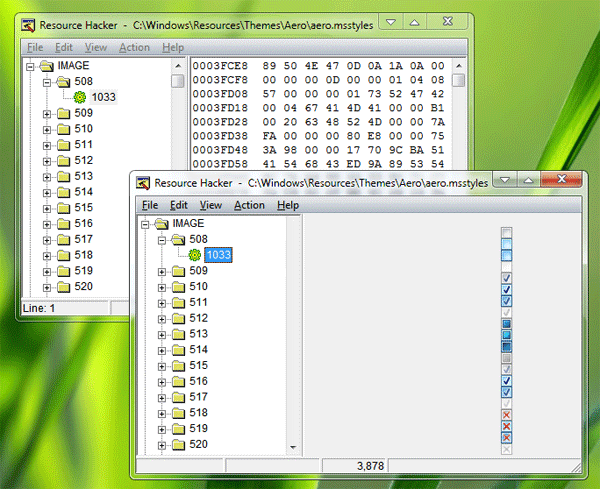Click folder icon of 518 in front window

click(178, 413)
